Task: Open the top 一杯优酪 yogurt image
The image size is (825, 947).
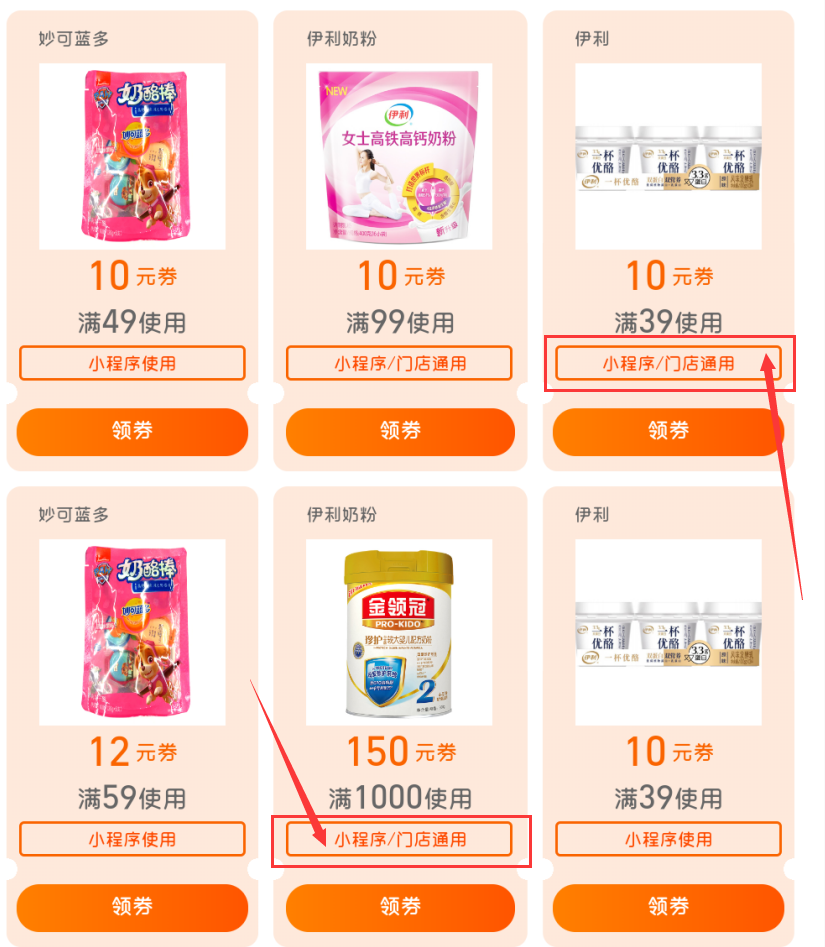Action: [x=669, y=156]
